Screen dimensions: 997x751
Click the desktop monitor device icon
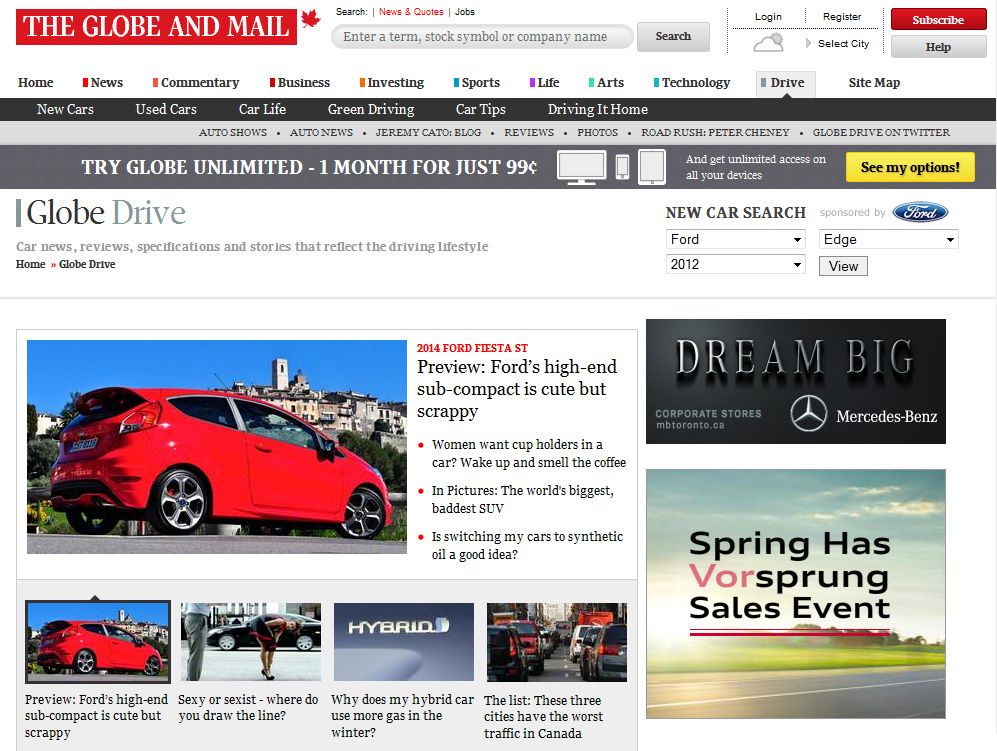[581, 168]
